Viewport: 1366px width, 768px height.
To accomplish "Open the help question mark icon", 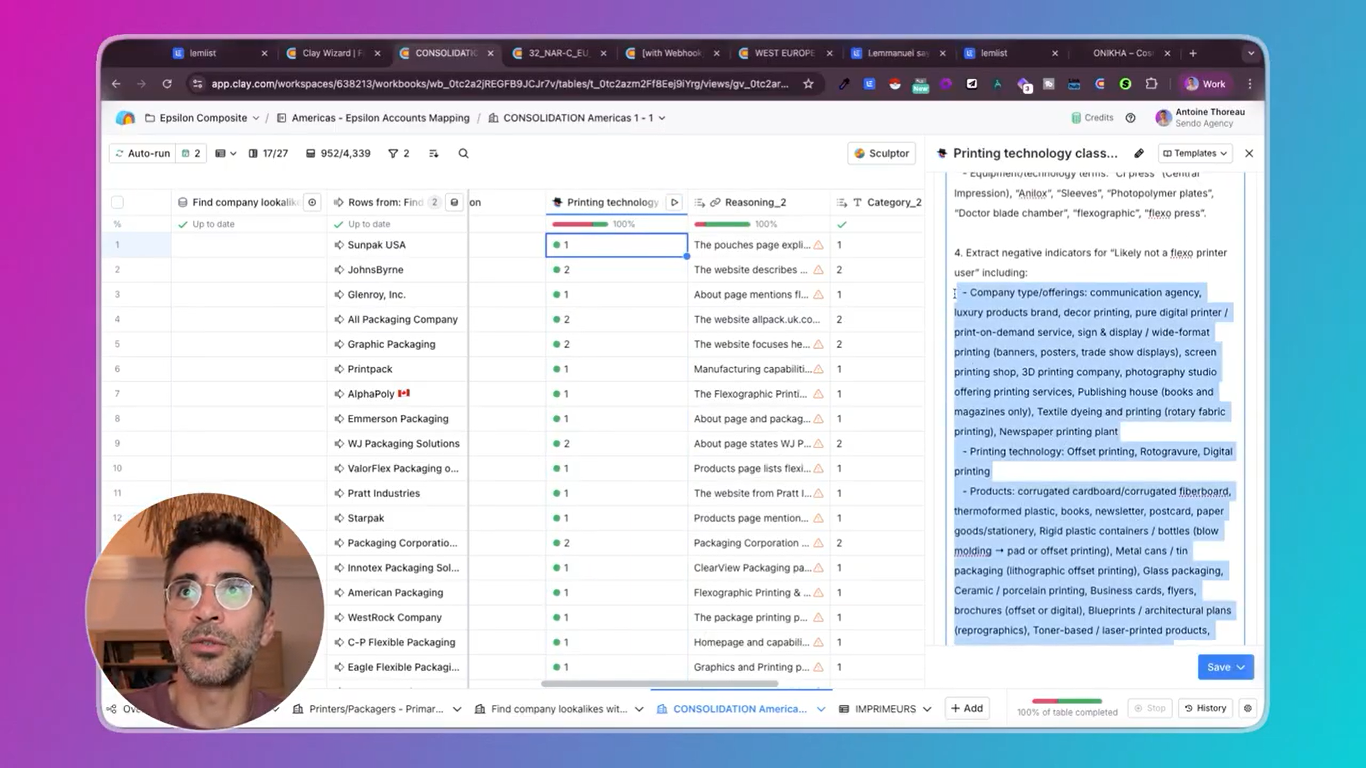I will 1130,118.
